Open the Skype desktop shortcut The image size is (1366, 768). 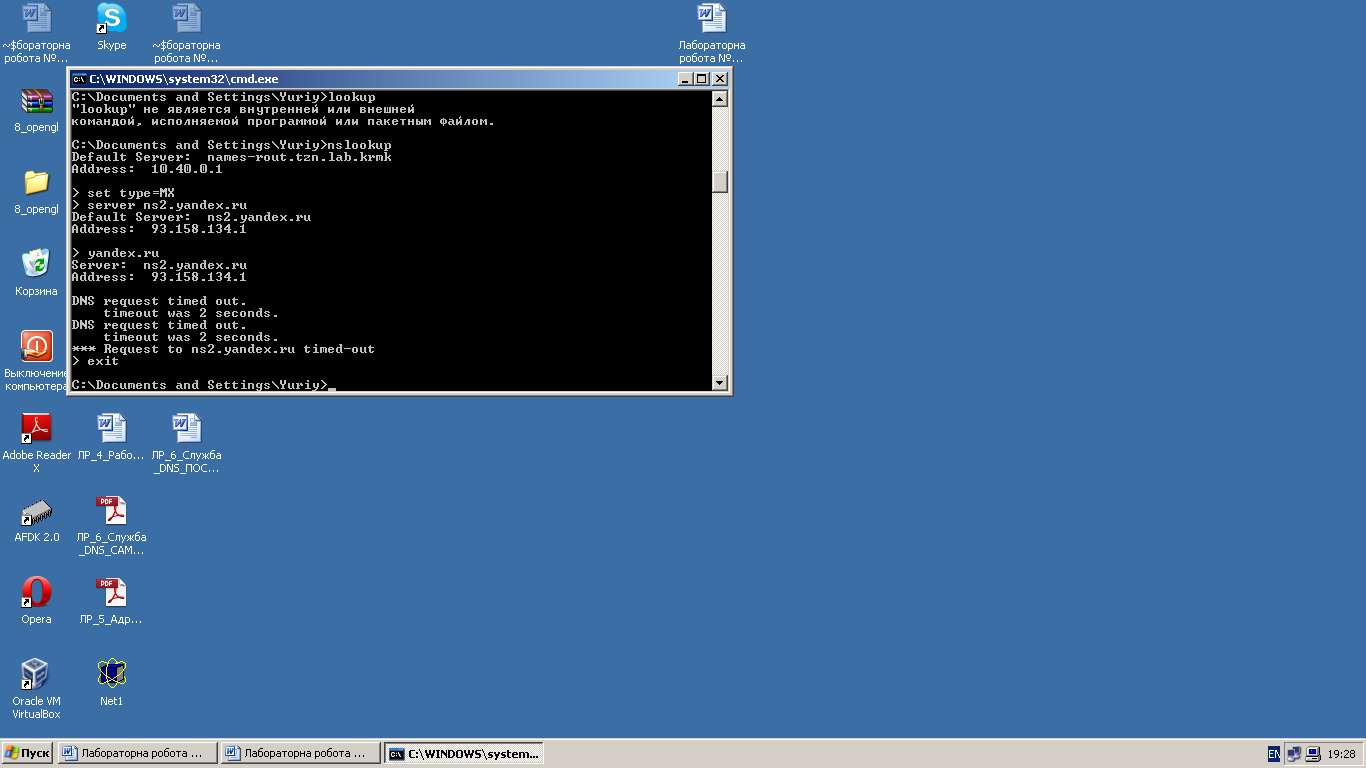(x=112, y=18)
